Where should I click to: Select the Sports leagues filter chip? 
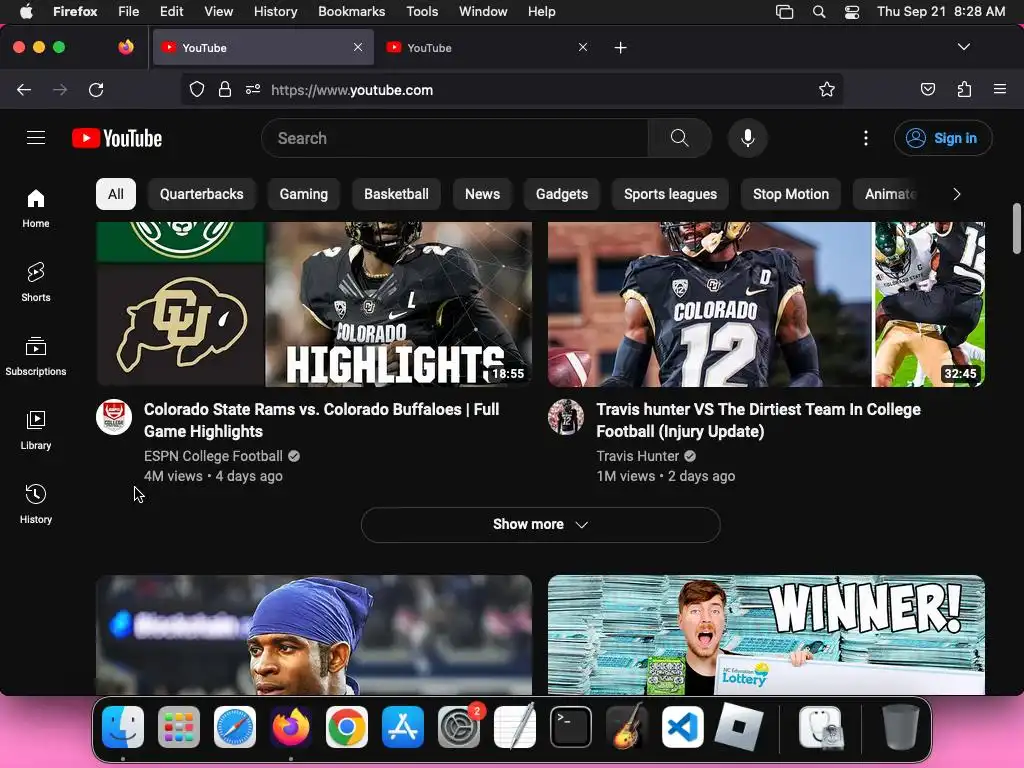coord(670,194)
